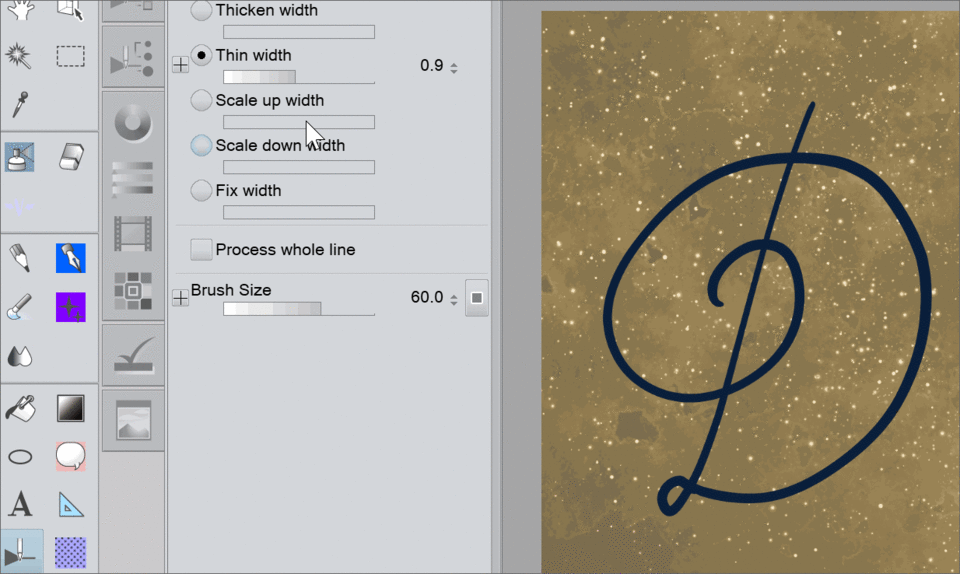The height and width of the screenshot is (574, 960).
Task: Select the purple dotted tone pattern tool
Action: (70, 553)
